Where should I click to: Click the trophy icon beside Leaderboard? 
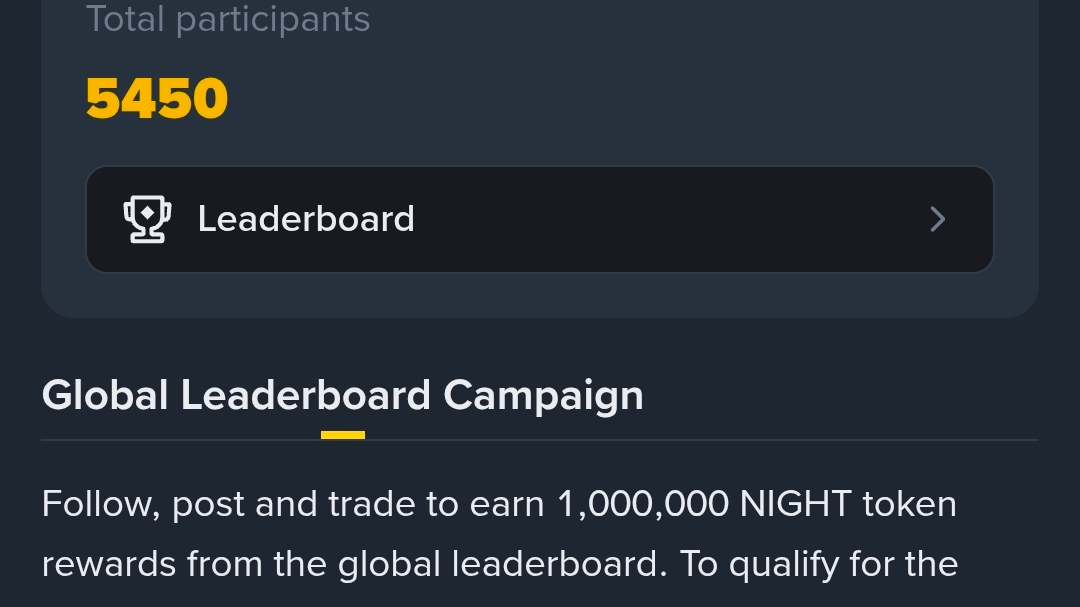click(147, 219)
